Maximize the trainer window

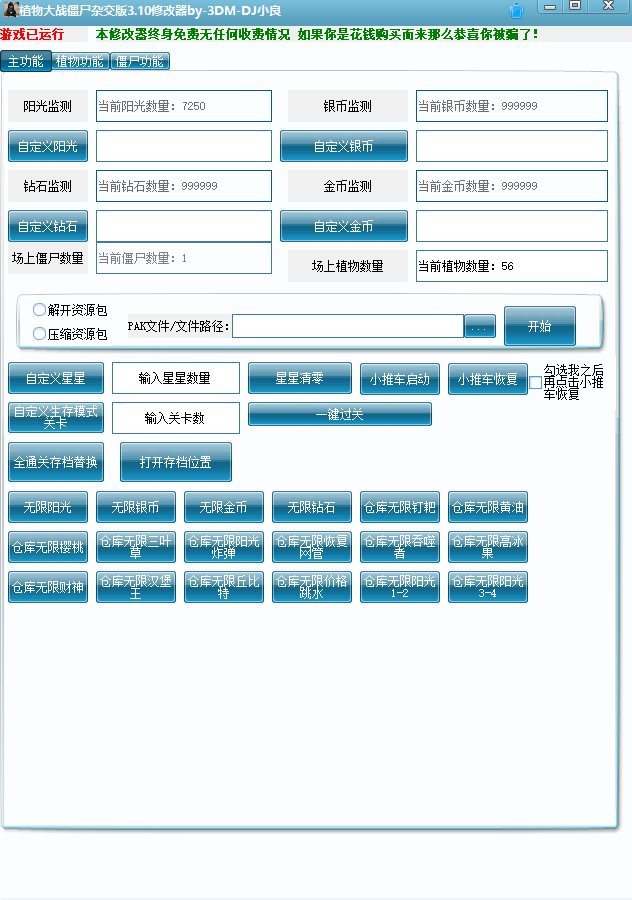coord(575,6)
